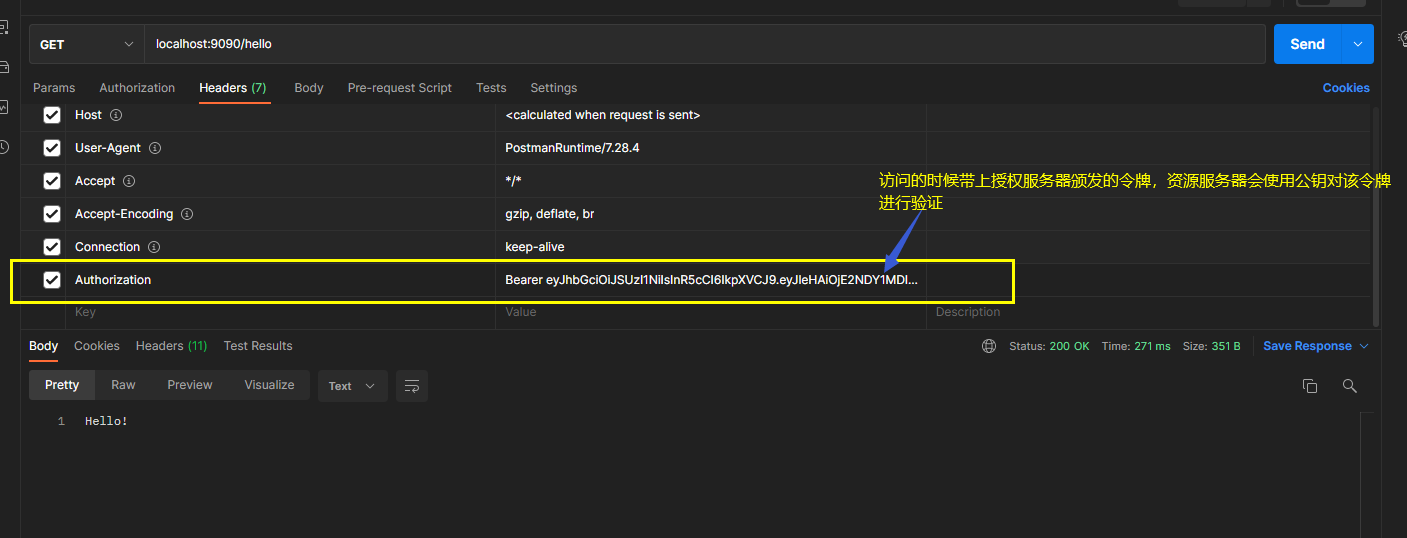The height and width of the screenshot is (538, 1407).
Task: Click the info icon next to Accept-Encoding
Action: (x=187, y=214)
